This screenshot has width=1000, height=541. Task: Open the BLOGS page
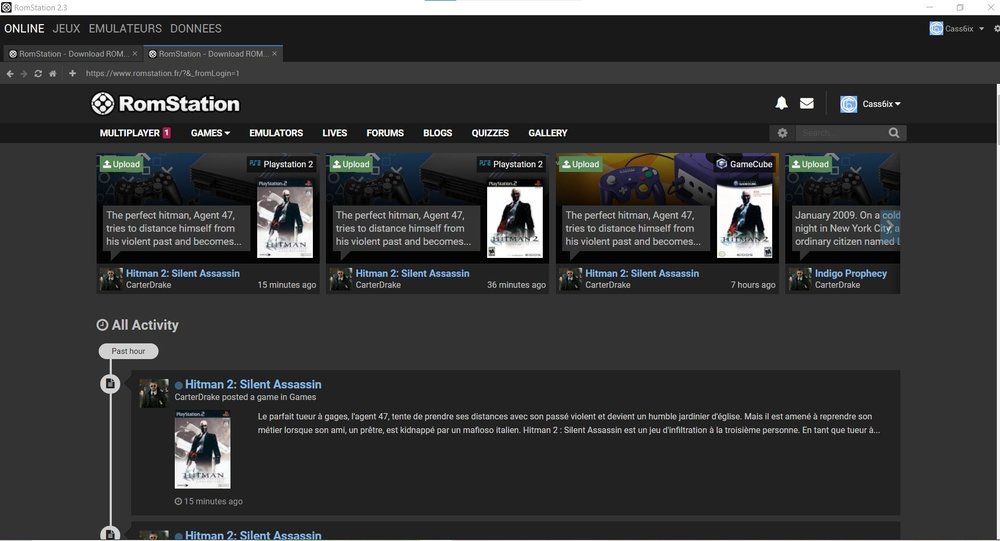(438, 133)
